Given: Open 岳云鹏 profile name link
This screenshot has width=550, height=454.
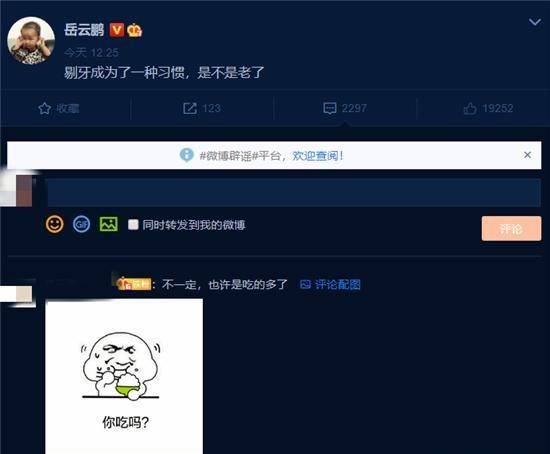Looking at the screenshot, I should pos(84,30).
